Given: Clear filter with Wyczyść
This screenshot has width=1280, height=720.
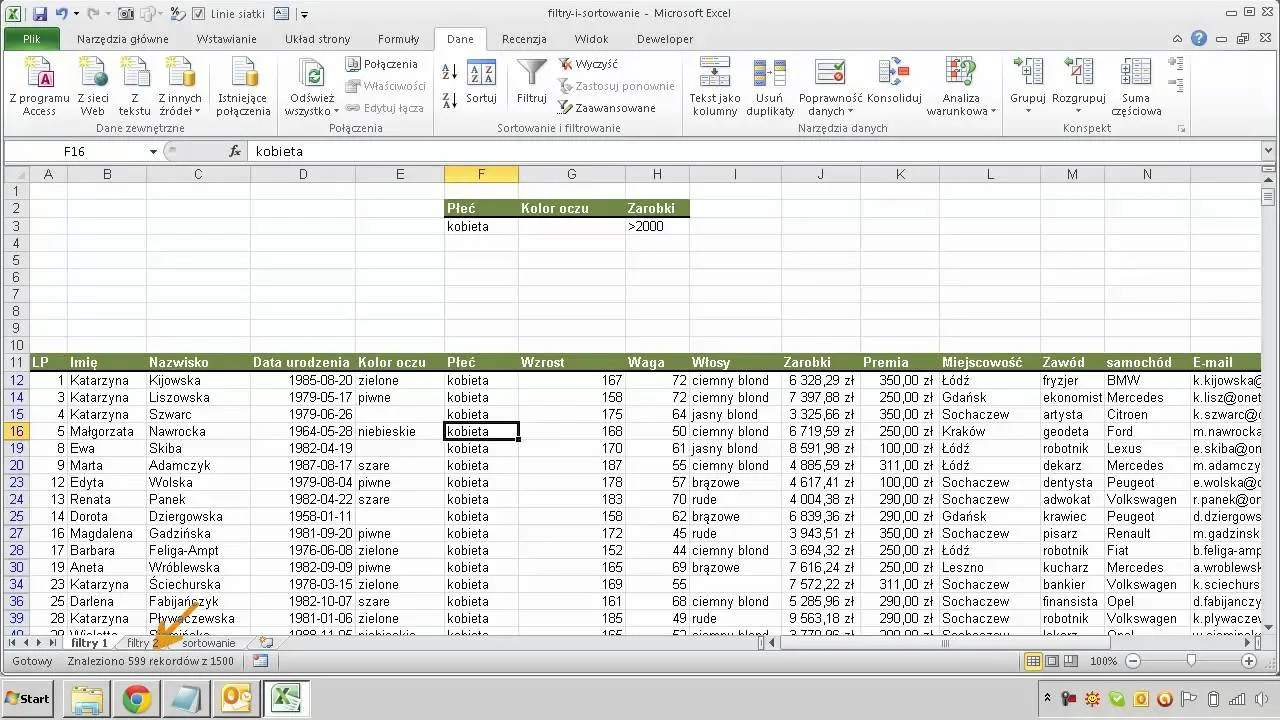Looking at the screenshot, I should [x=589, y=64].
